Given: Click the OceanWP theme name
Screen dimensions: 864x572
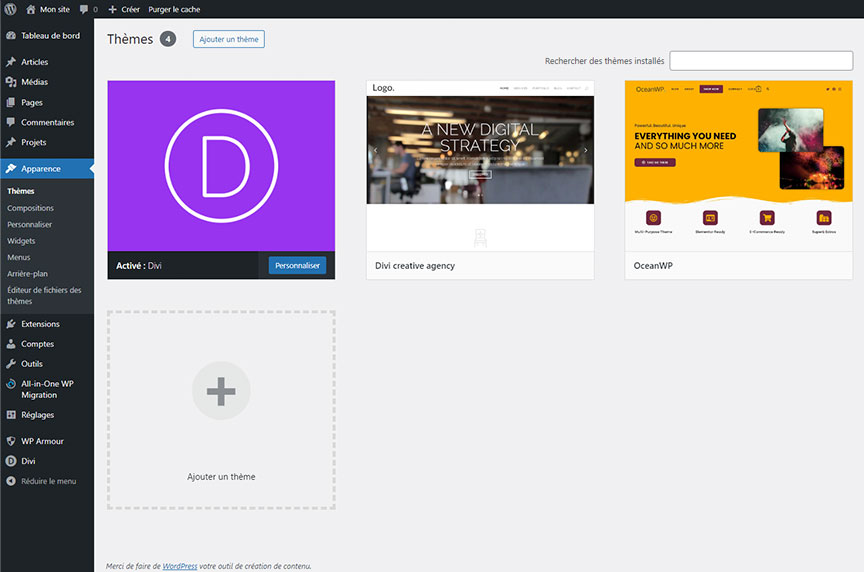Looking at the screenshot, I should point(653,266).
